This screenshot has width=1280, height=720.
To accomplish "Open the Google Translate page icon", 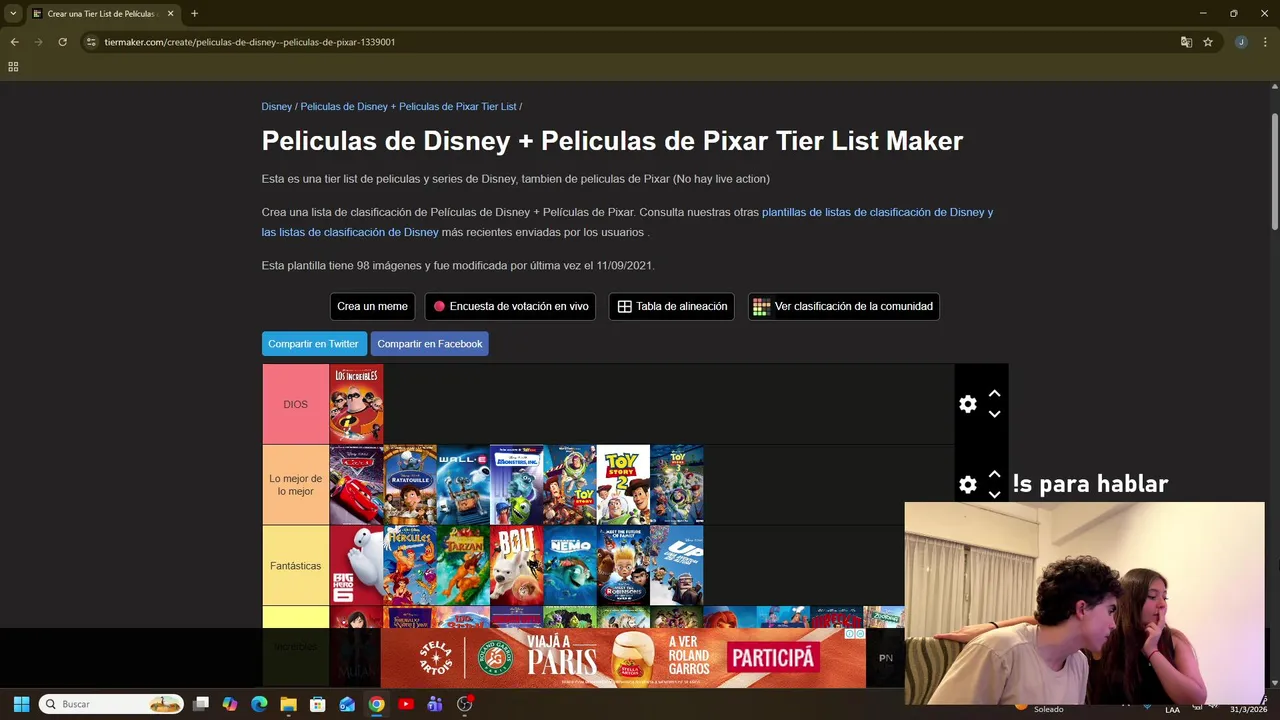I will pyautogui.click(x=1186, y=42).
